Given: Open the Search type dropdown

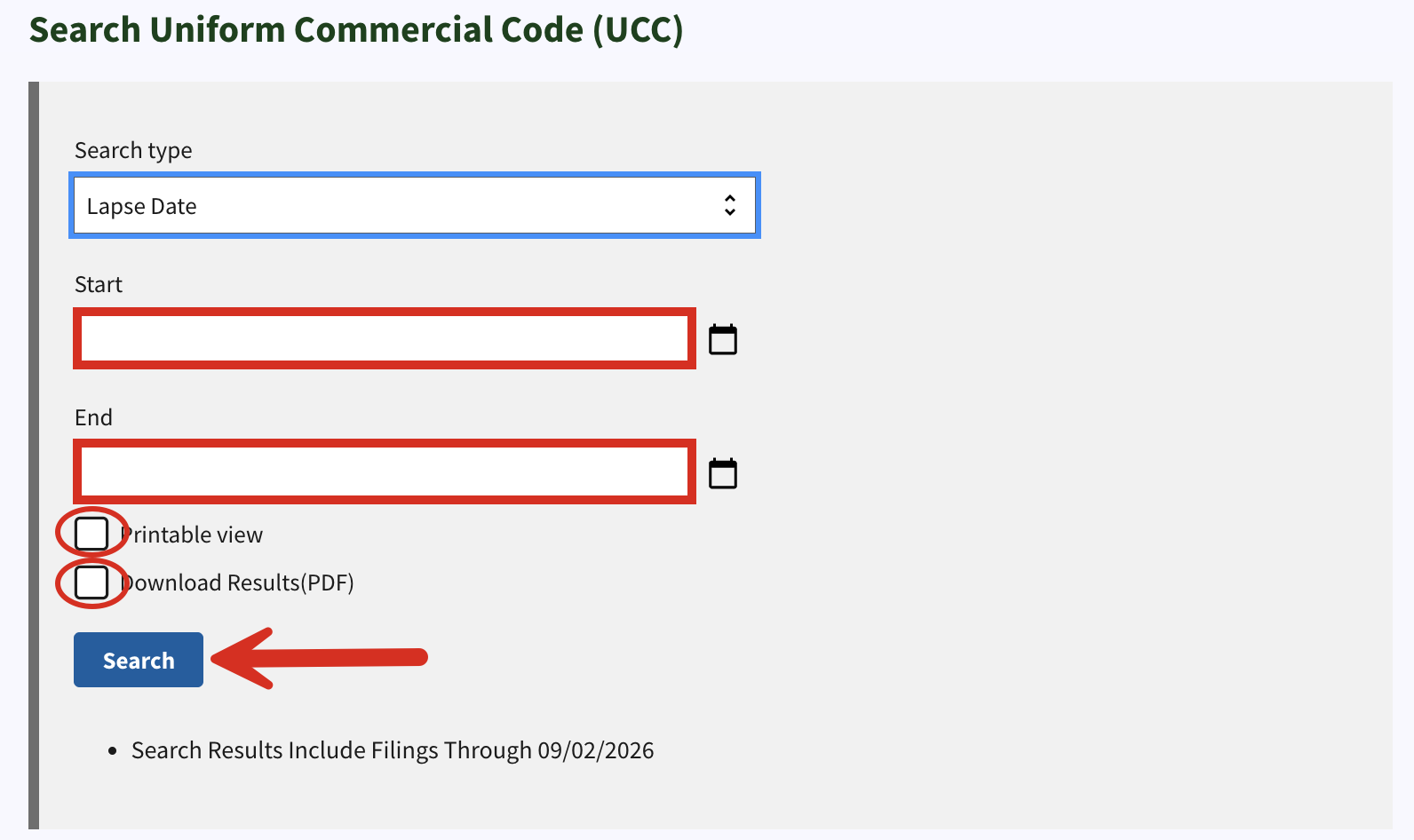Looking at the screenshot, I should click(x=415, y=205).
